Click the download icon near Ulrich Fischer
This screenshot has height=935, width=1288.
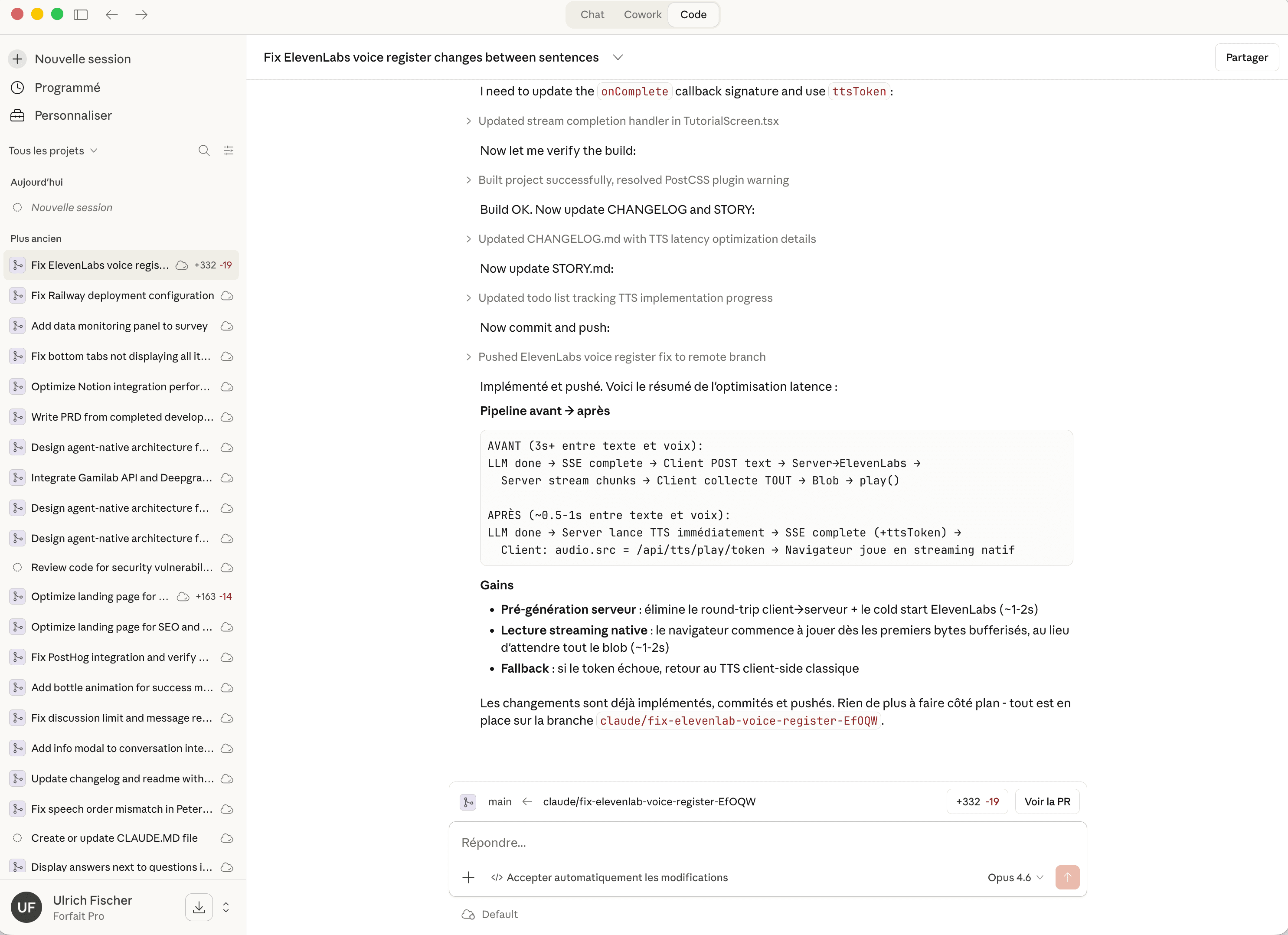pos(199,907)
